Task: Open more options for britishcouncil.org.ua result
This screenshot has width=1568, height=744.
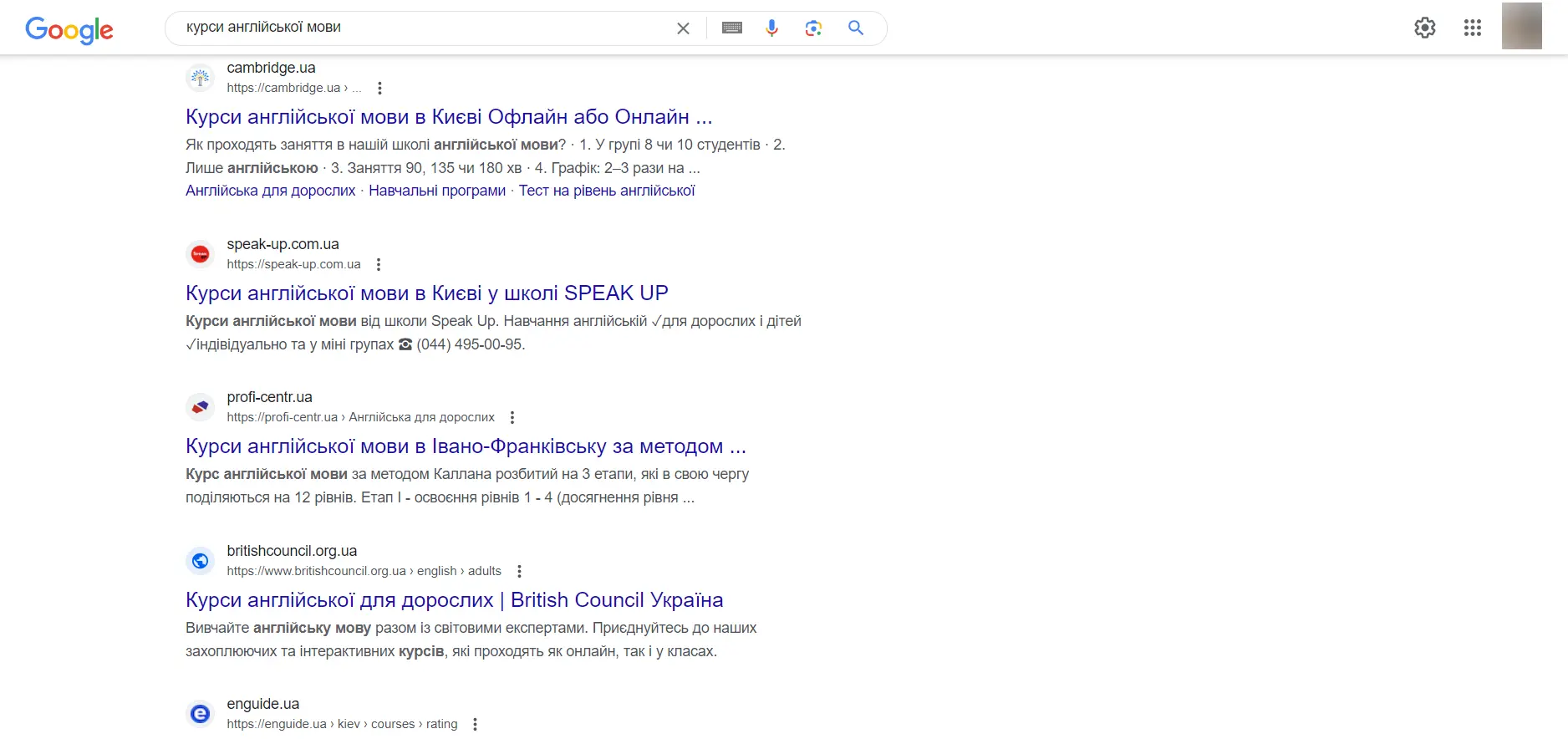Action: [x=519, y=571]
